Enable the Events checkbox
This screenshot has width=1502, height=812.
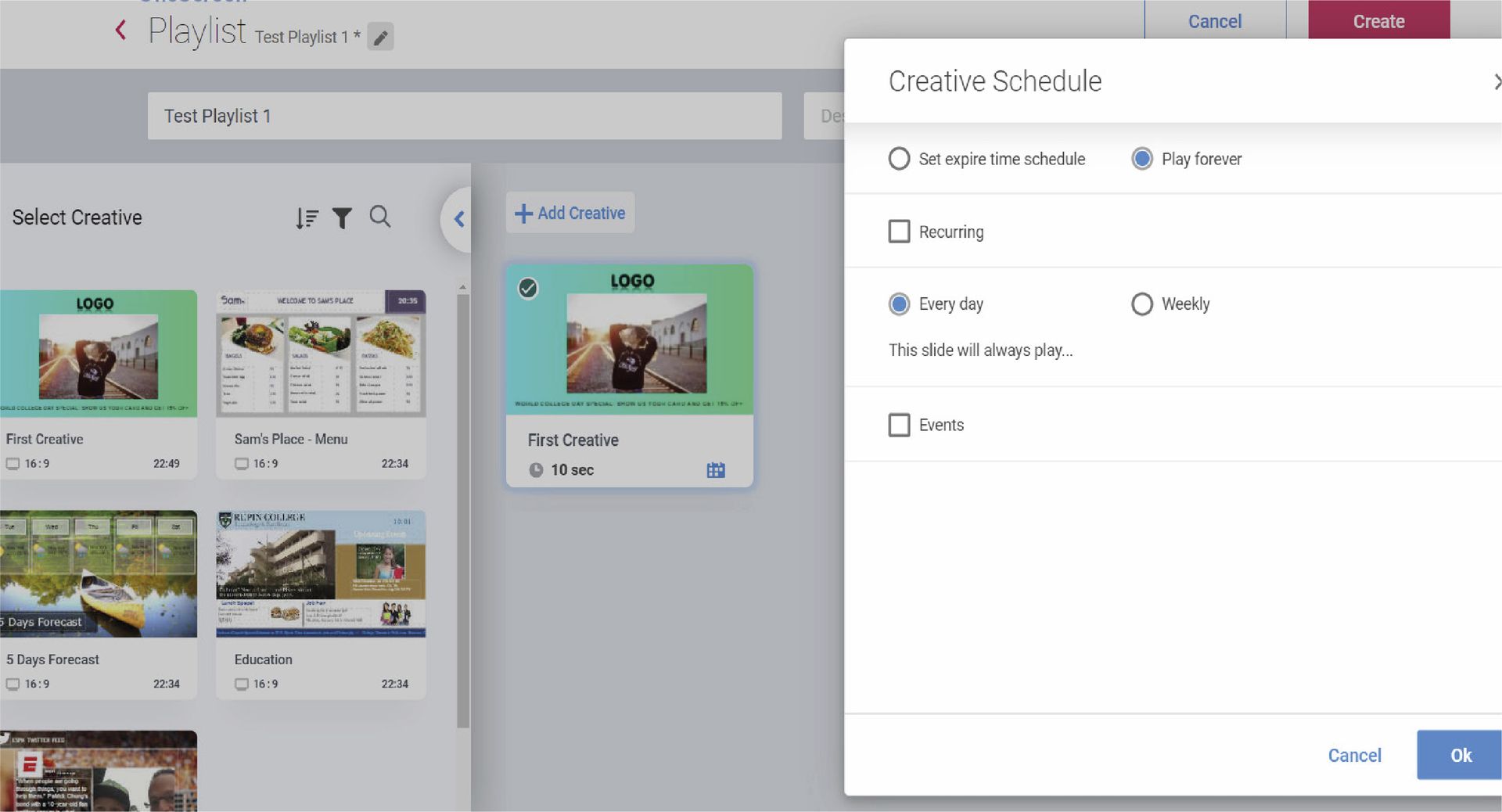900,425
